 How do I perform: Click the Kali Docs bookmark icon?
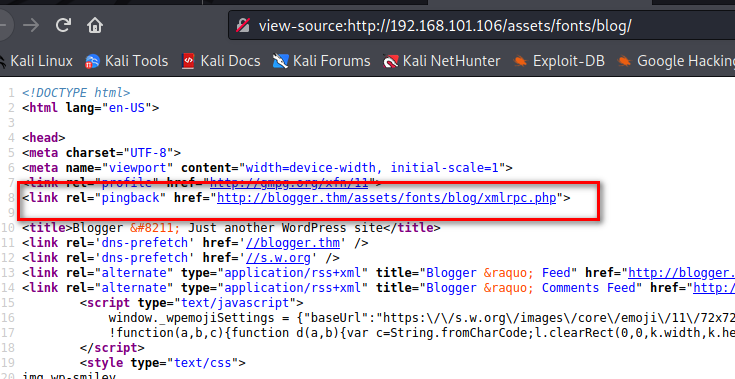tap(188, 61)
